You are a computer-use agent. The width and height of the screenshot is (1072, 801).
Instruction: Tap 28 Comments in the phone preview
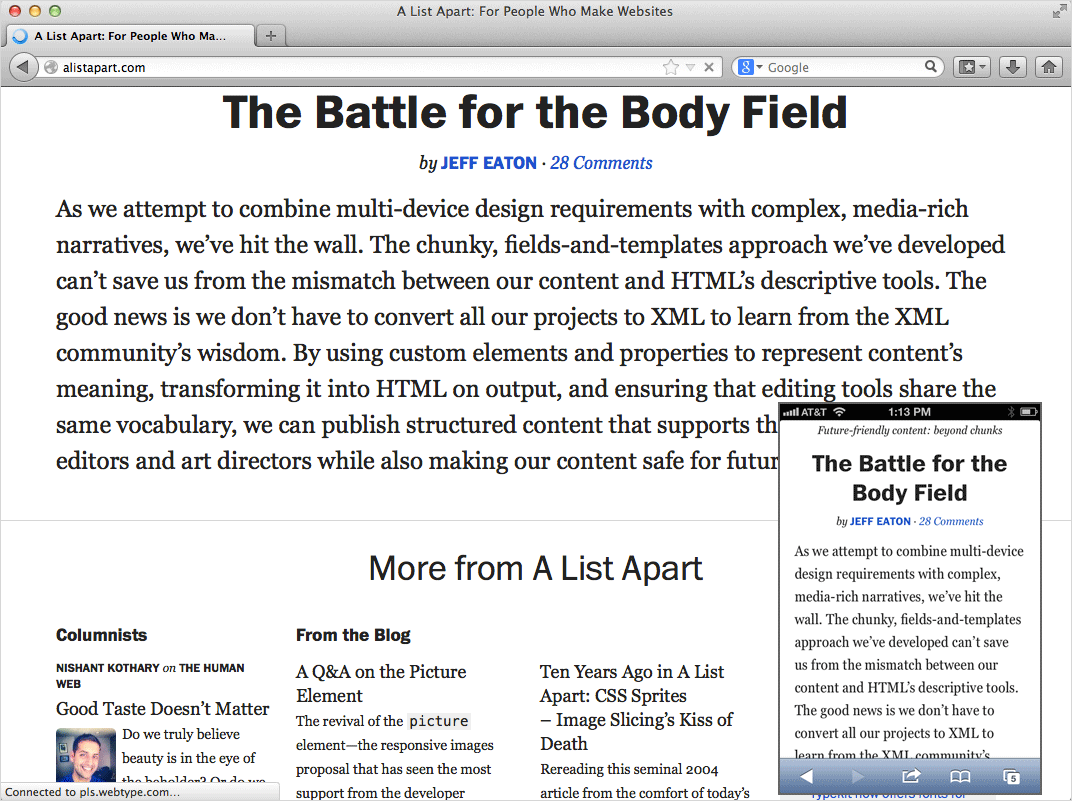click(951, 521)
